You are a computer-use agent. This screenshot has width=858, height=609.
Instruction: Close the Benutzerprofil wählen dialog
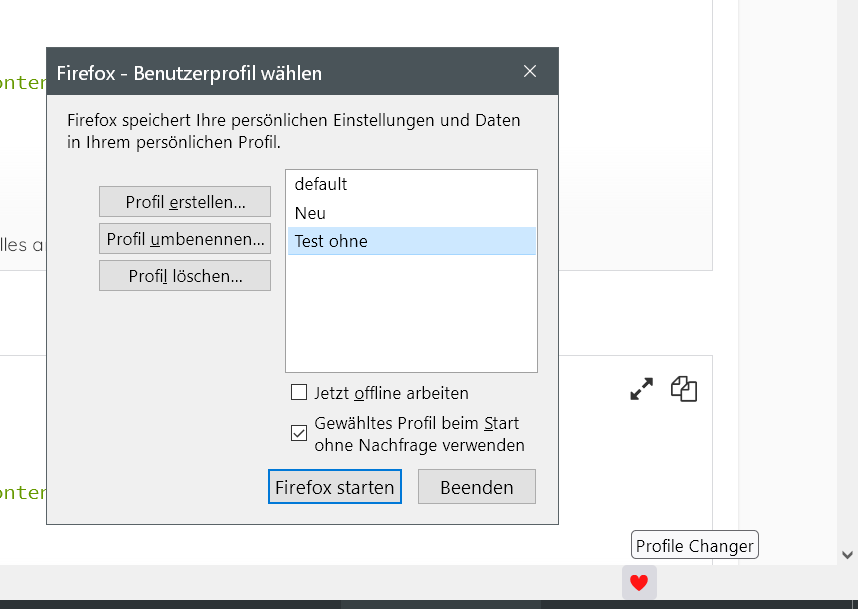click(530, 71)
